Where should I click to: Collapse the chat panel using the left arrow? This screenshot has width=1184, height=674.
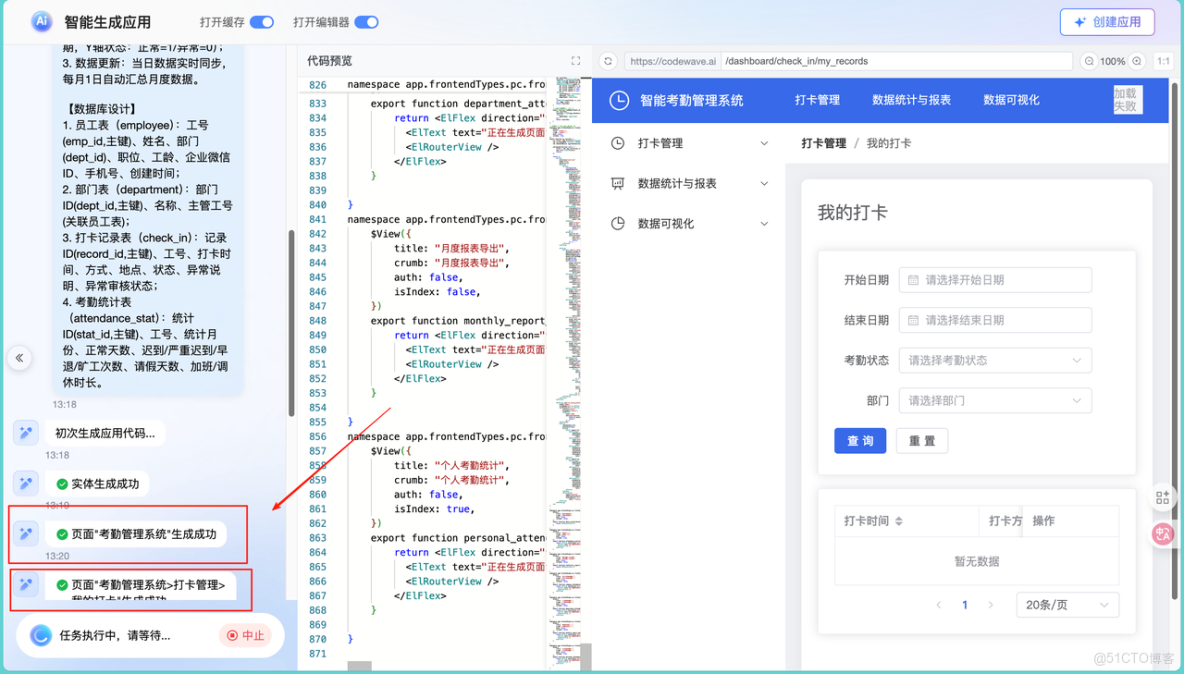19,358
